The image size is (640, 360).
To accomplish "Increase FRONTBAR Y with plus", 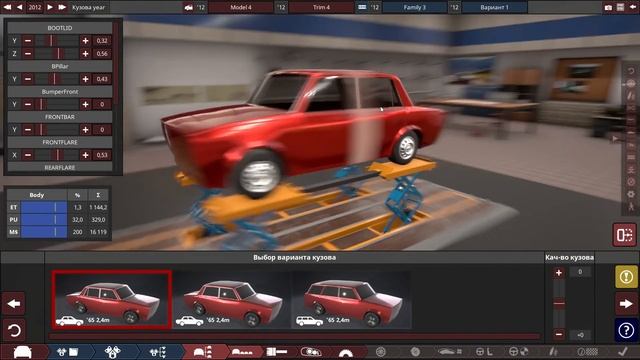I will click(x=85, y=130).
